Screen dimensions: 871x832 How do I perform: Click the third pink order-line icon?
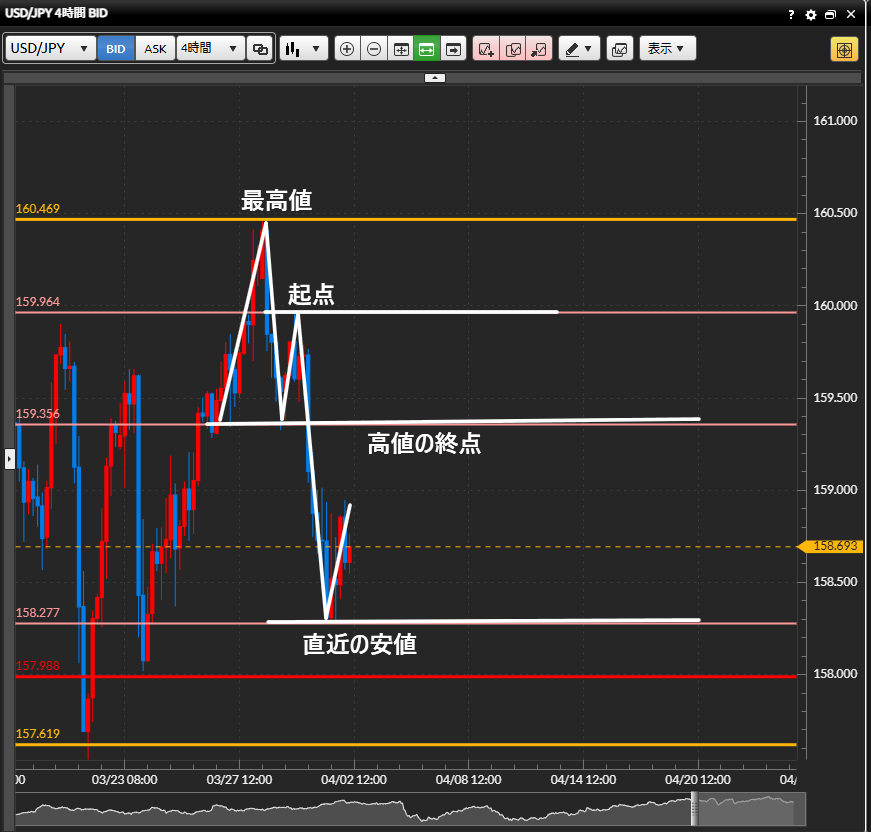539,49
